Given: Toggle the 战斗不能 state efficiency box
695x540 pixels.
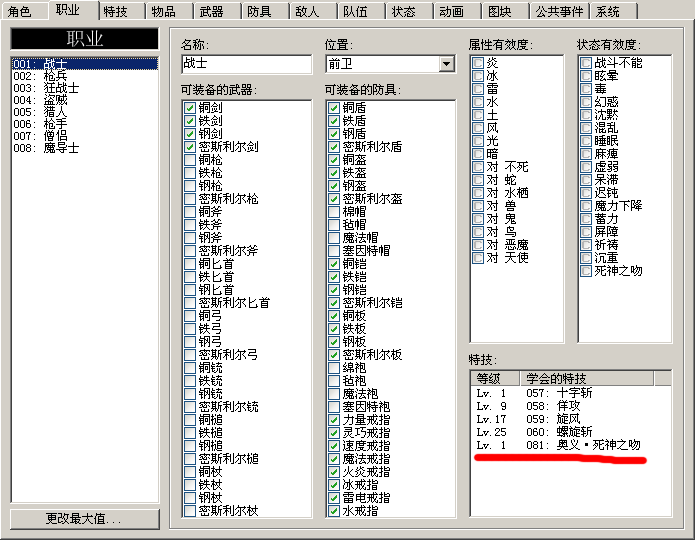Looking at the screenshot, I should [x=586, y=63].
